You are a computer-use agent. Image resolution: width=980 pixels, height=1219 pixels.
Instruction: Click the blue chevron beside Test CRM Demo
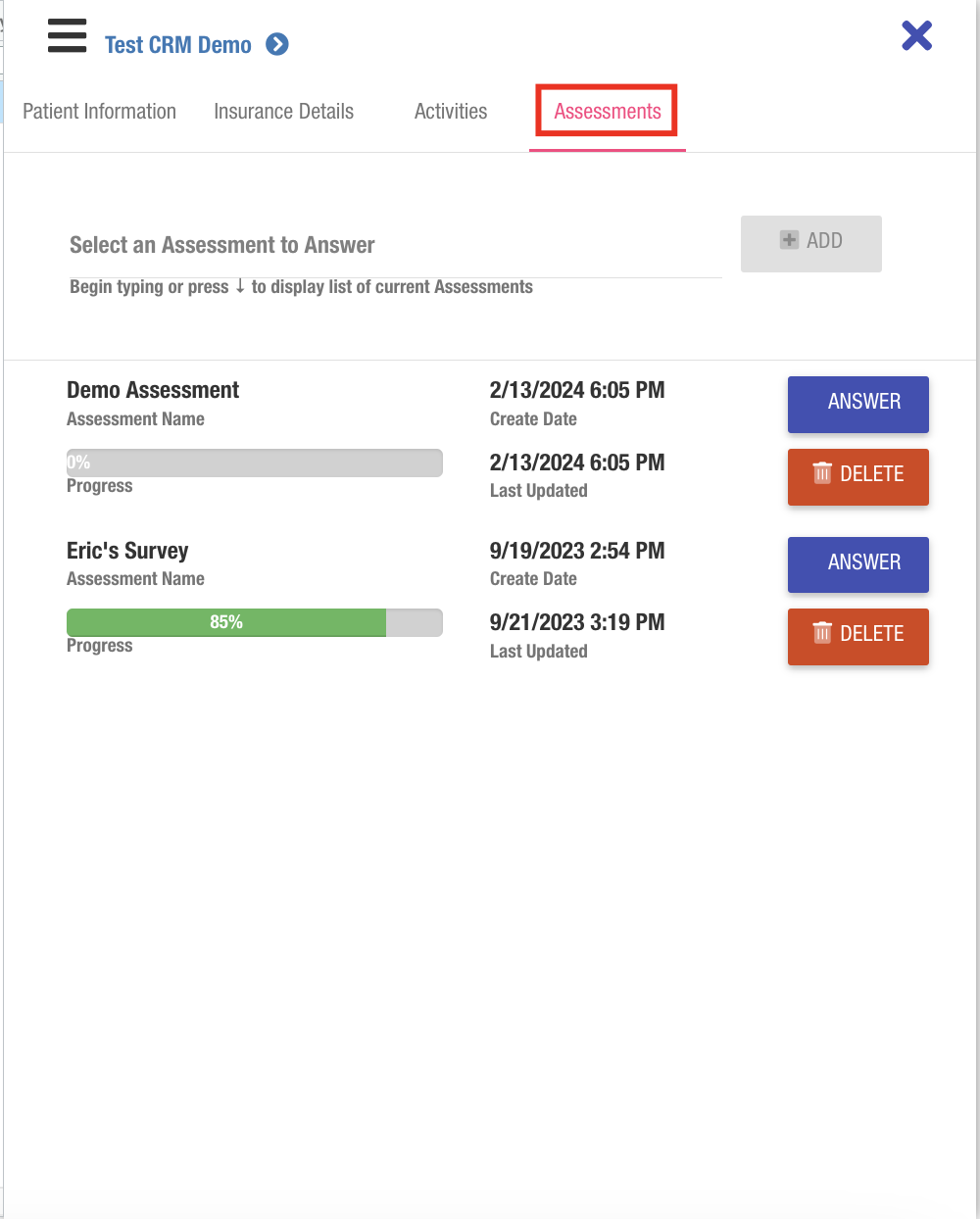click(277, 44)
